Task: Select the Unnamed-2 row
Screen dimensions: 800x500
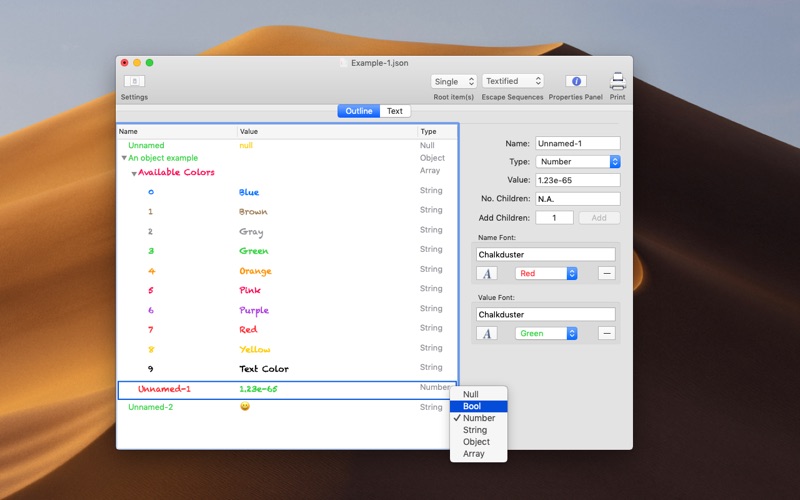Action: (287, 407)
